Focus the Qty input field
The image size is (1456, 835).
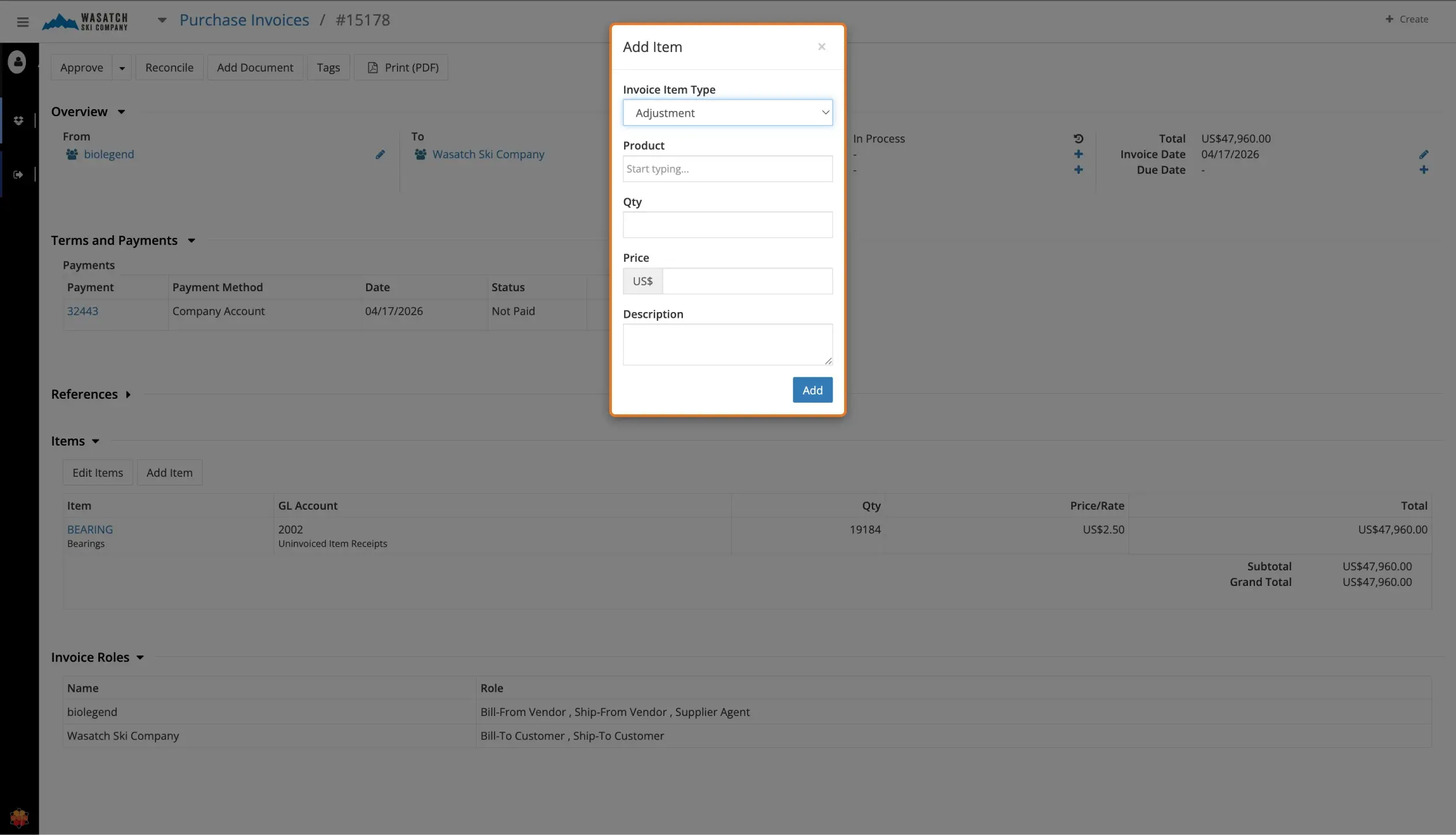[x=727, y=225]
